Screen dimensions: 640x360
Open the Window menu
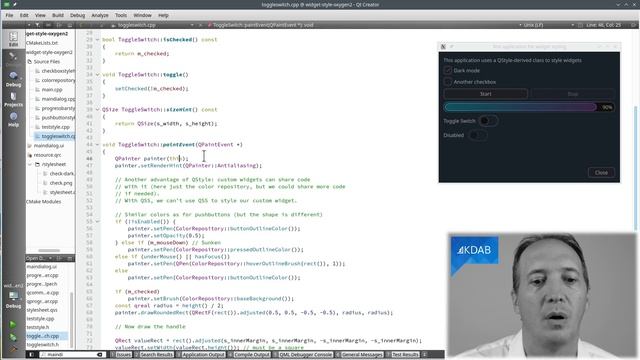(142, 15)
